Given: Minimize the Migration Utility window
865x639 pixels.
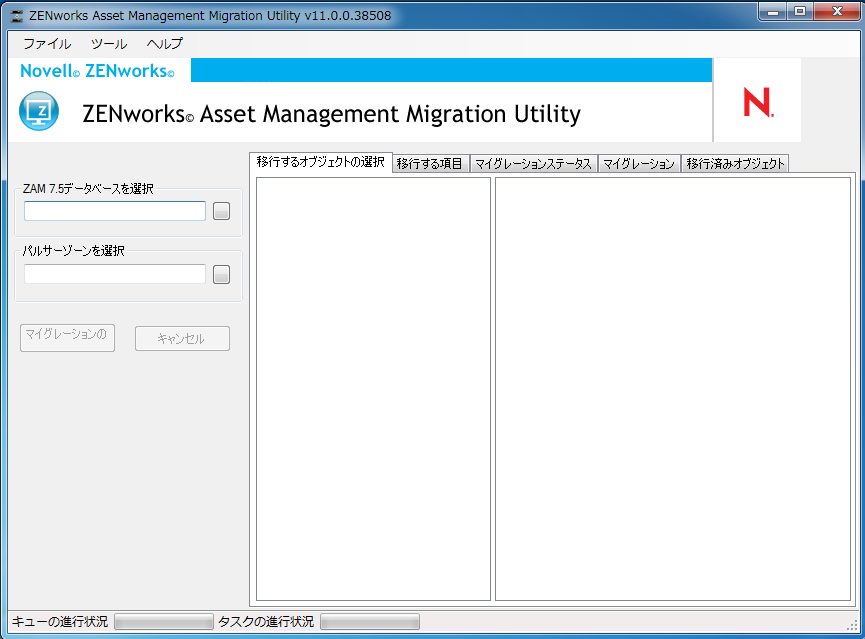Looking at the screenshot, I should (773, 12).
